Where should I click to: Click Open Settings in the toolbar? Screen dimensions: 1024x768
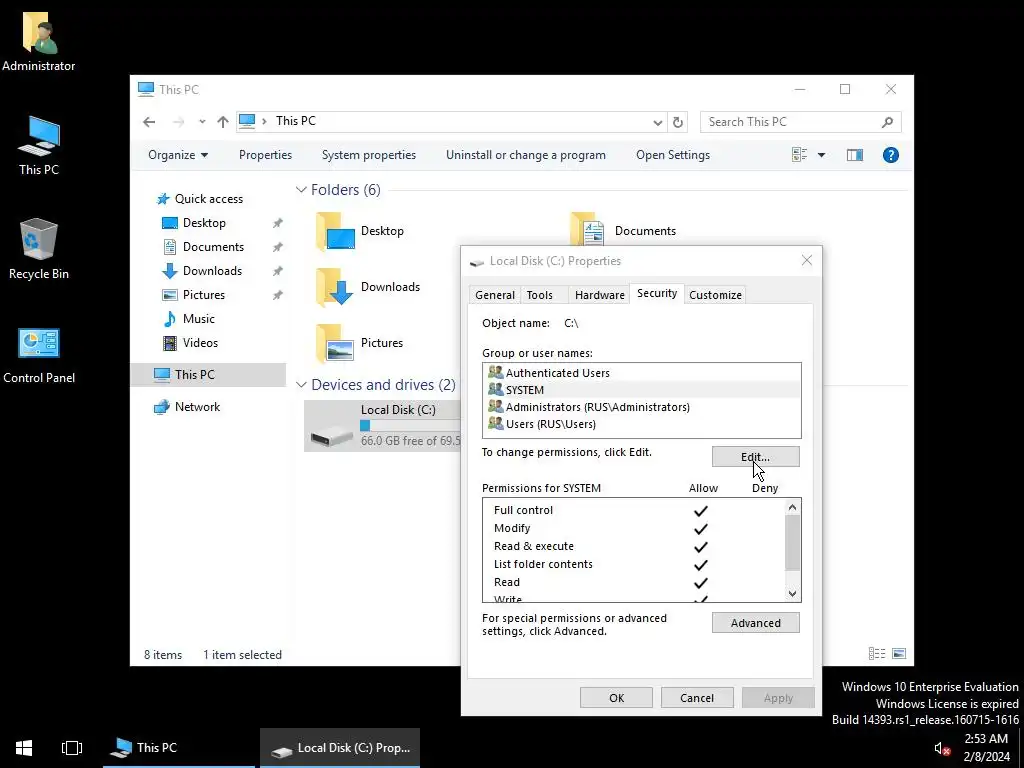point(673,155)
